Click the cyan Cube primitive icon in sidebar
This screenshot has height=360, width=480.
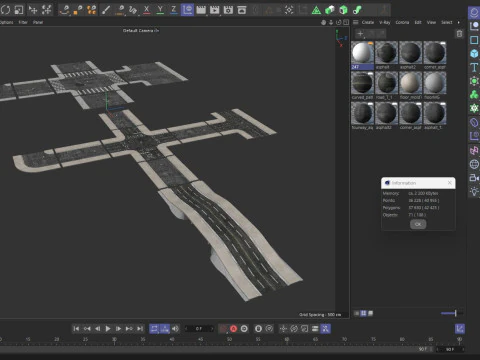474,53
